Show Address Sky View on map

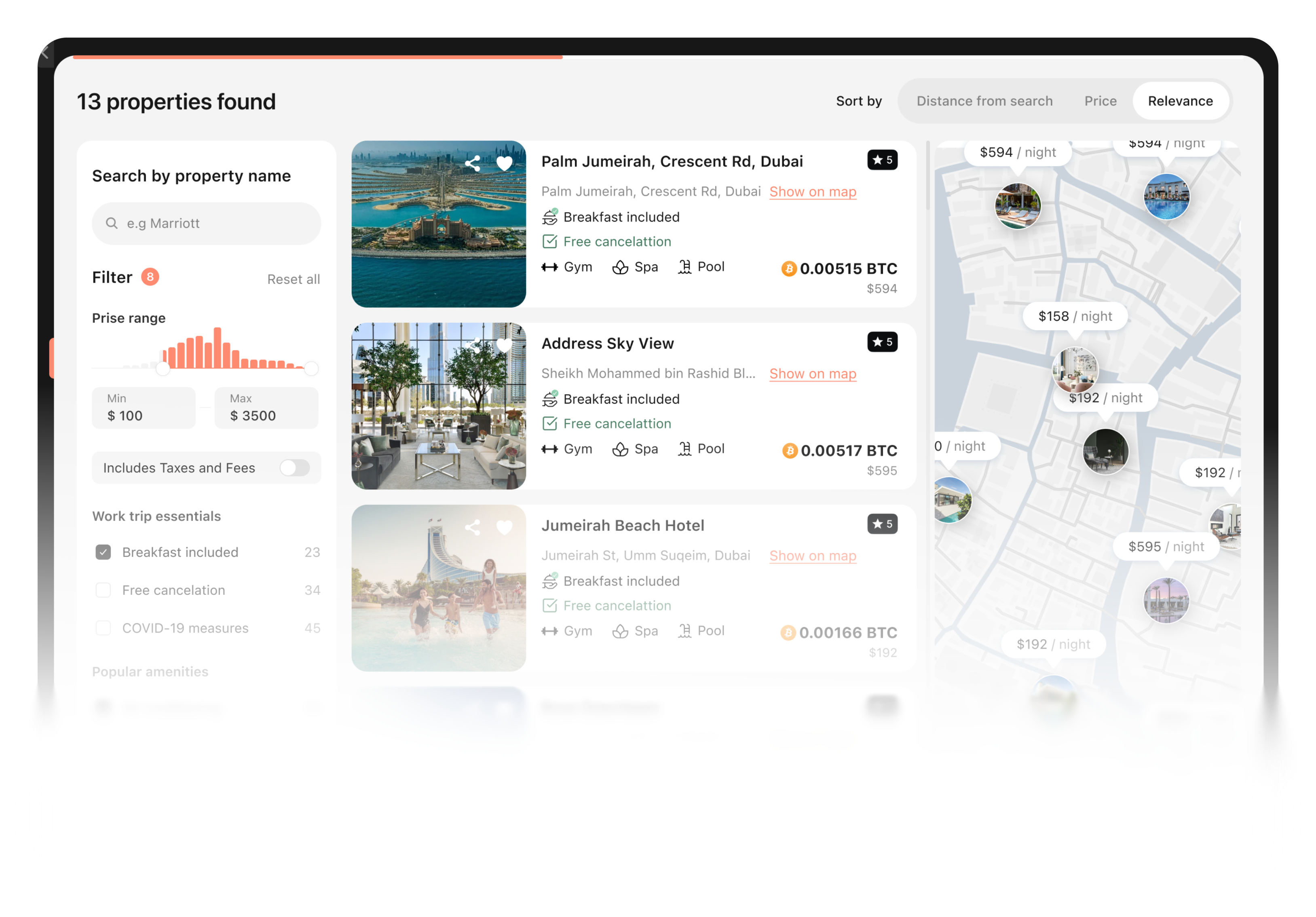click(812, 374)
